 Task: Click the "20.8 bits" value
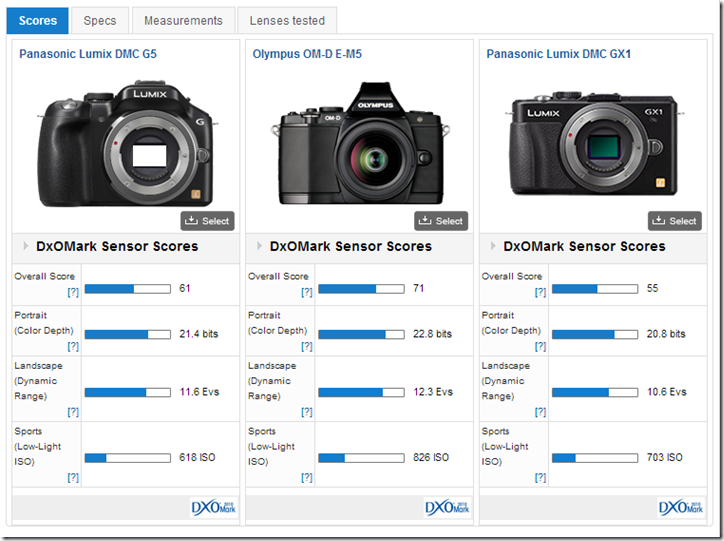tap(666, 334)
